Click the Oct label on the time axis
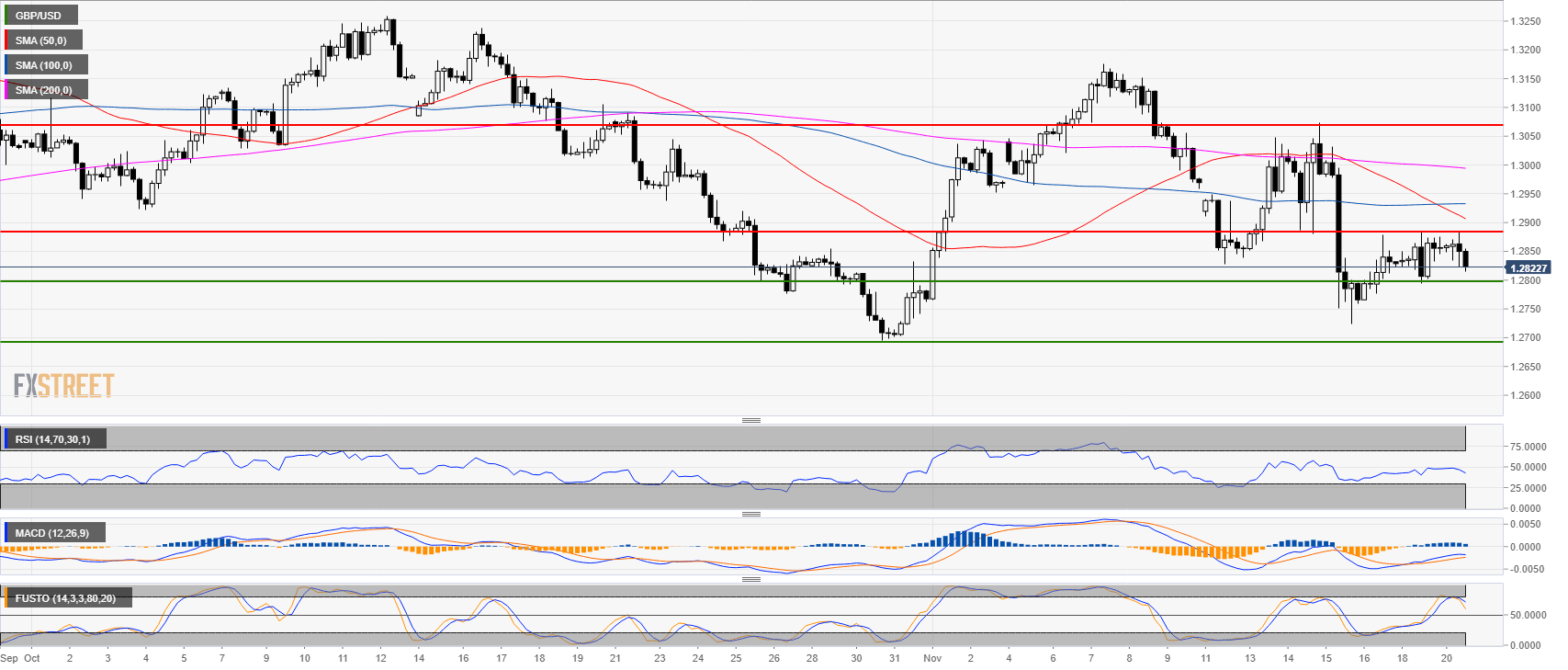This screenshot has height=670, width=1568. (32, 658)
